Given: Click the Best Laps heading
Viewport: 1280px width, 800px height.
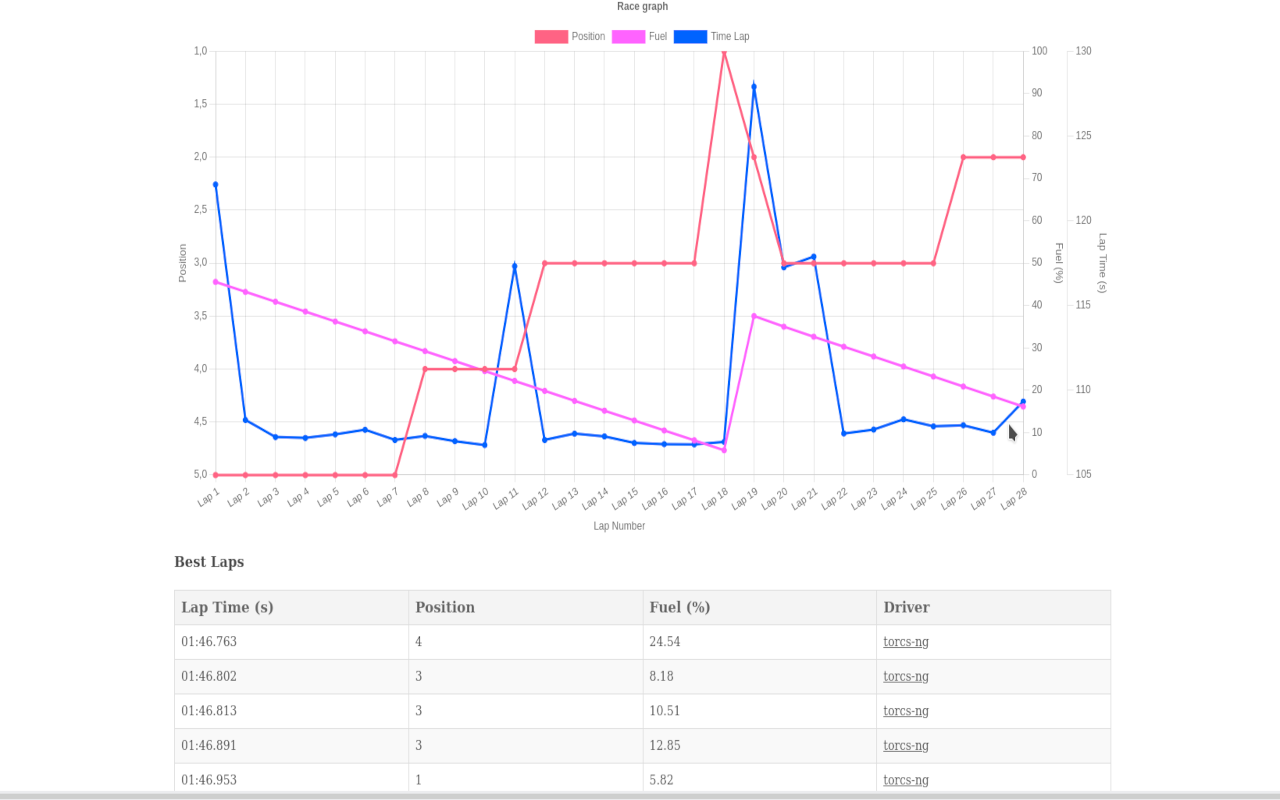Looking at the screenshot, I should point(209,562).
